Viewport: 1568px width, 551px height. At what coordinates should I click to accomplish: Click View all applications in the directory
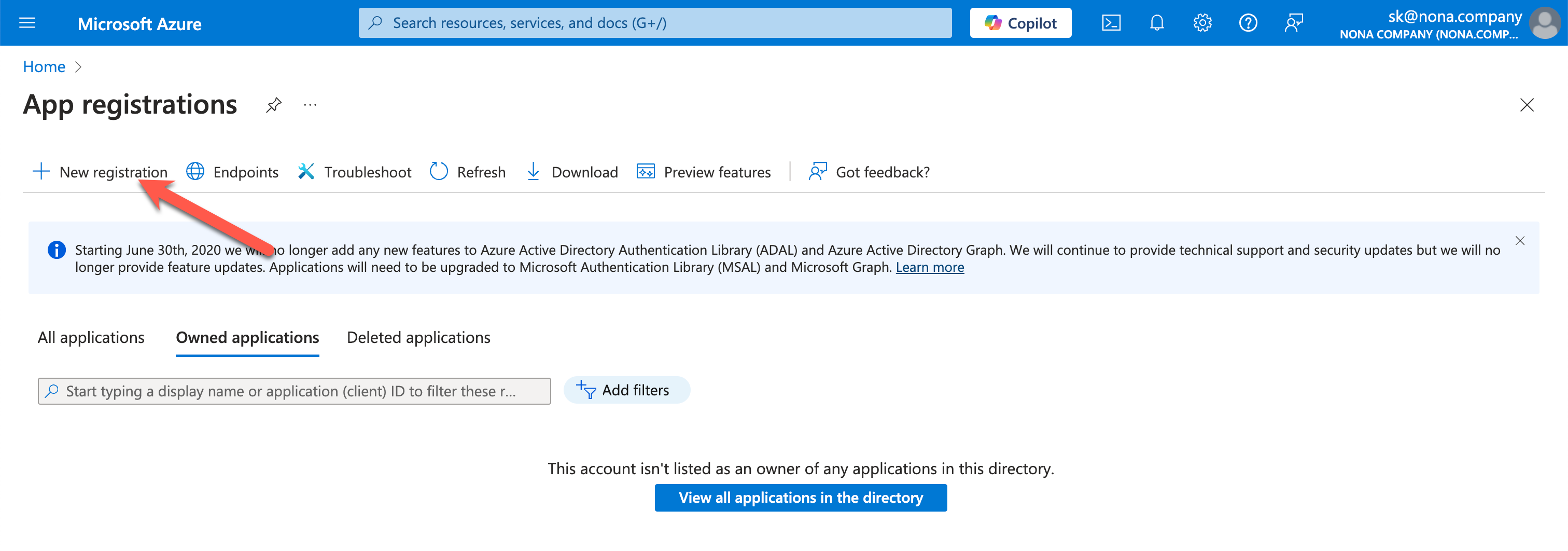[x=801, y=498]
